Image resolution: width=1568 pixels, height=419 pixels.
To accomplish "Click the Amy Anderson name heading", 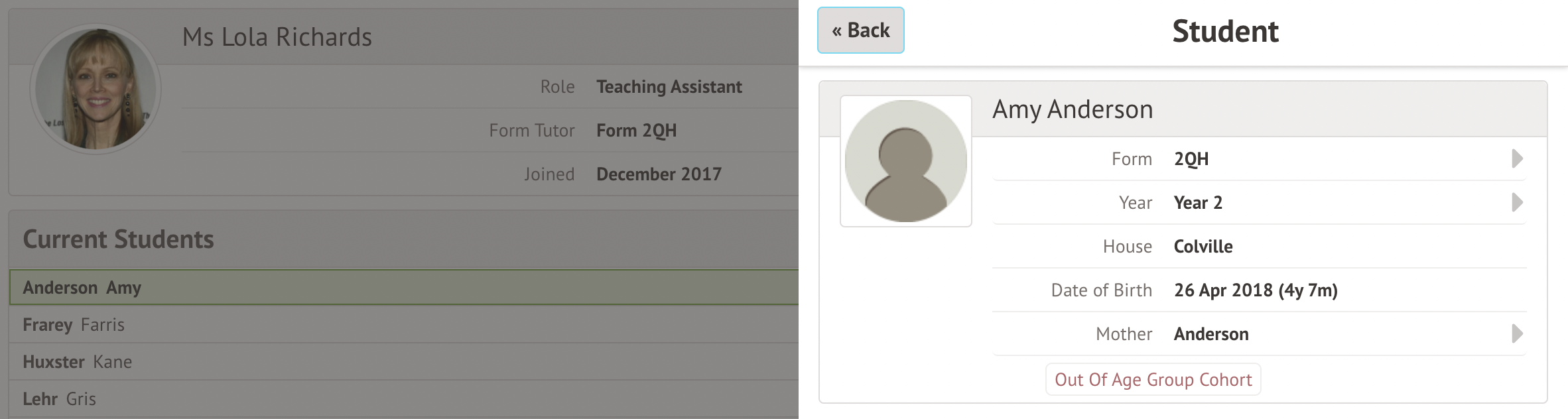I will tap(1073, 109).
